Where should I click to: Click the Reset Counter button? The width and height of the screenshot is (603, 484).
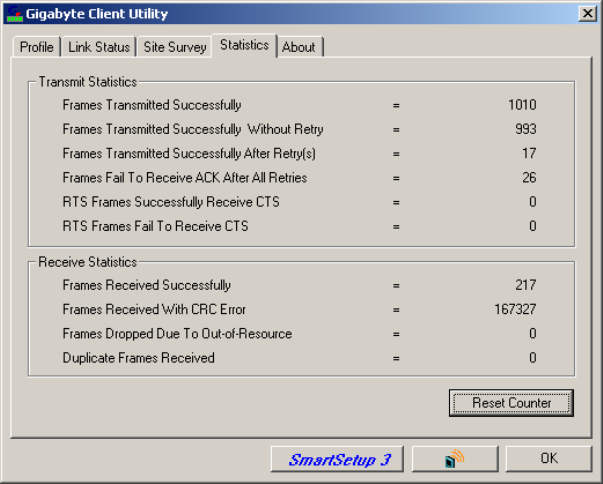pos(511,403)
